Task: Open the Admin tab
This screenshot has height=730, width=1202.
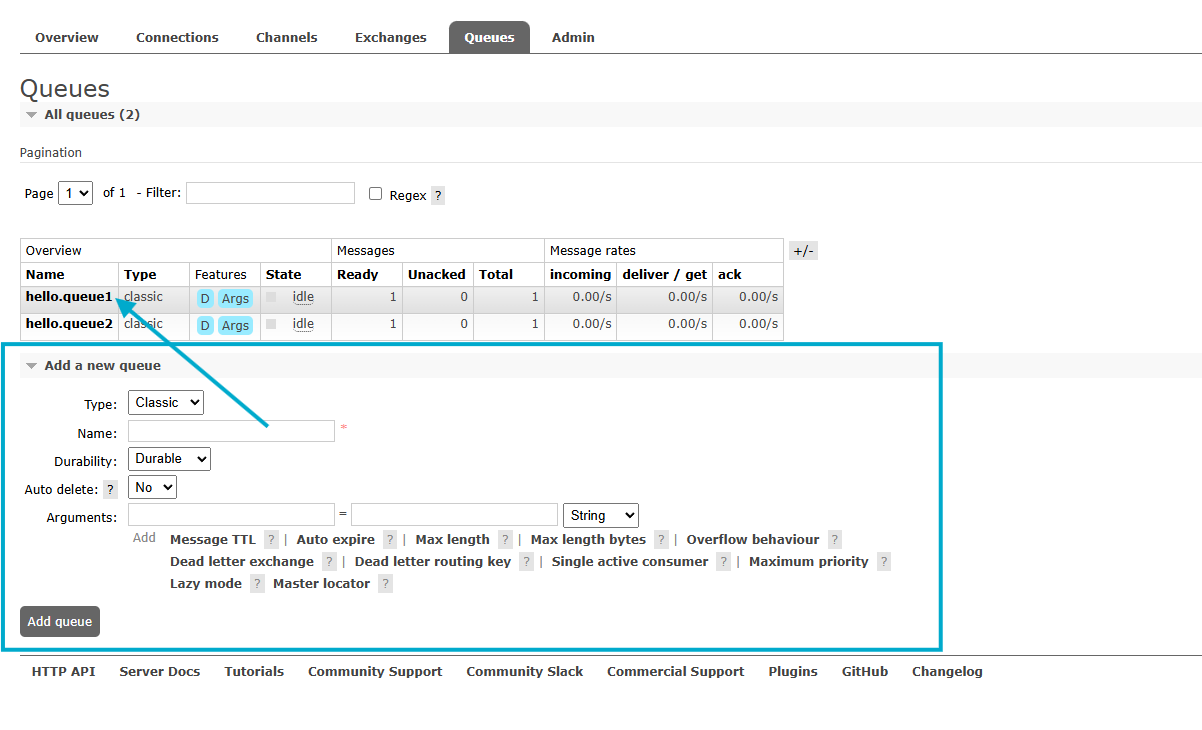Action: [573, 38]
